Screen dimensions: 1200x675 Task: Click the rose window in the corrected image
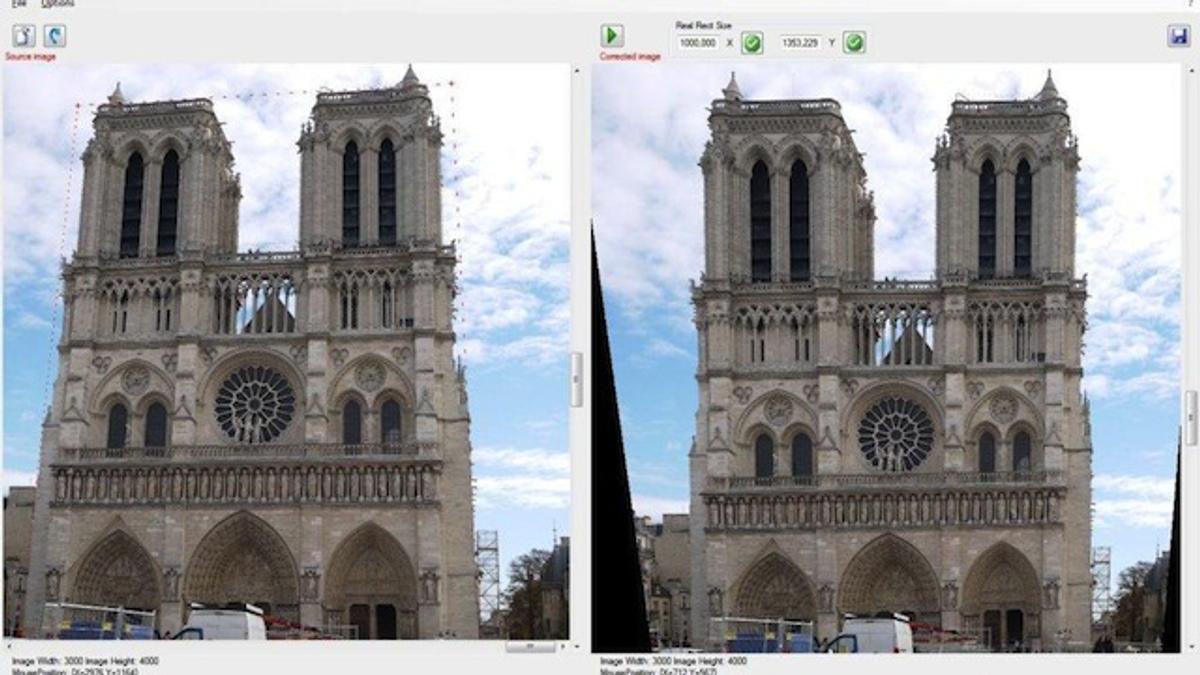tap(896, 433)
